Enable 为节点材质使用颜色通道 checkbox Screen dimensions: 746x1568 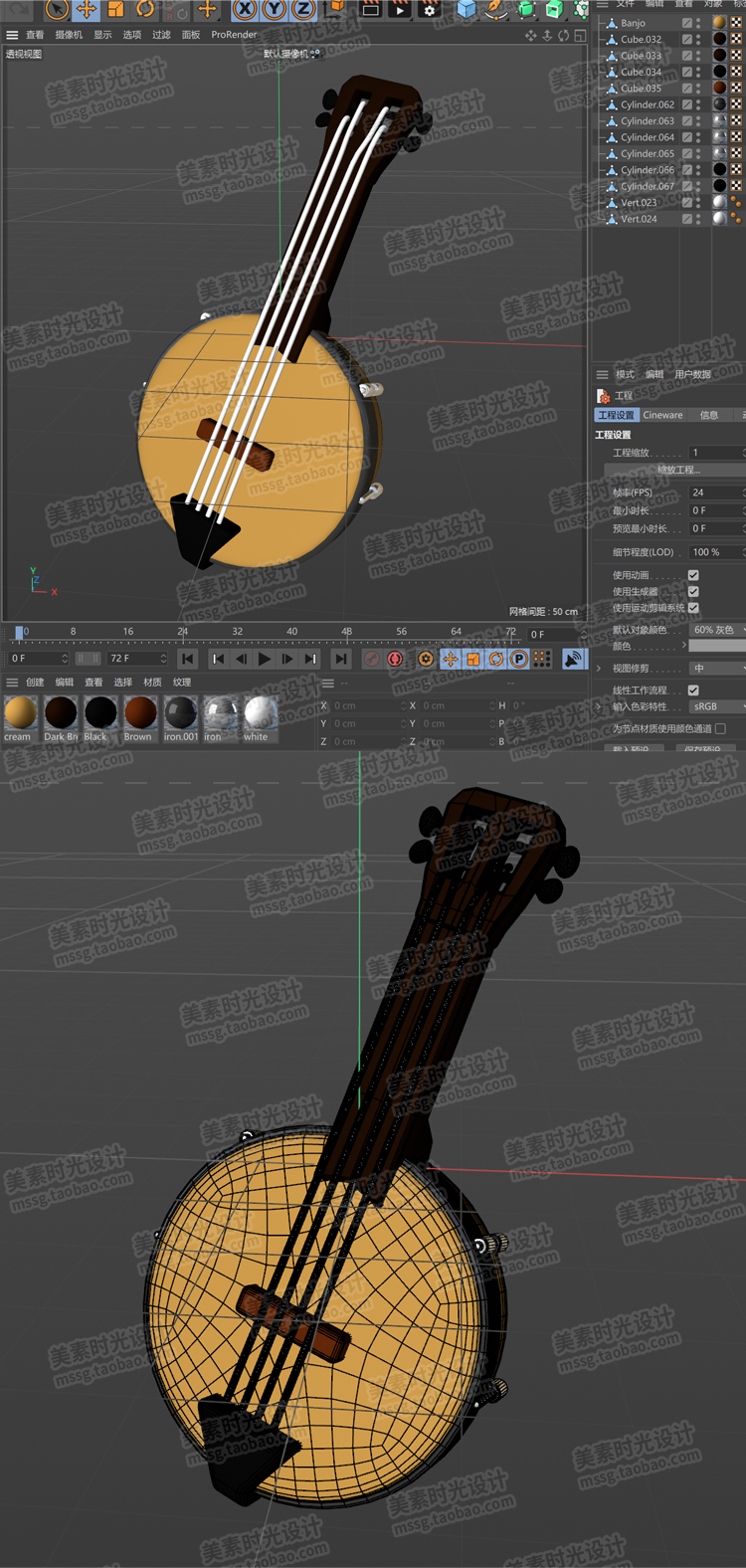(x=720, y=728)
